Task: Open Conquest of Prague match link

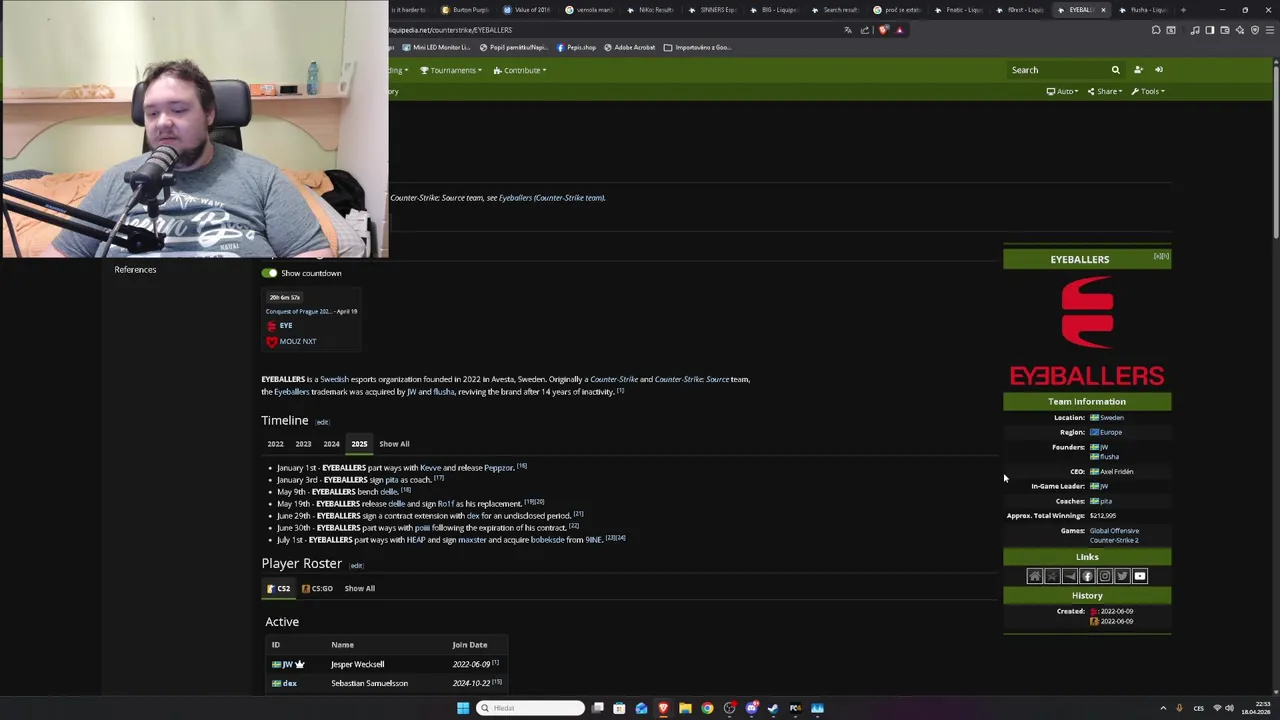Action: coord(298,311)
